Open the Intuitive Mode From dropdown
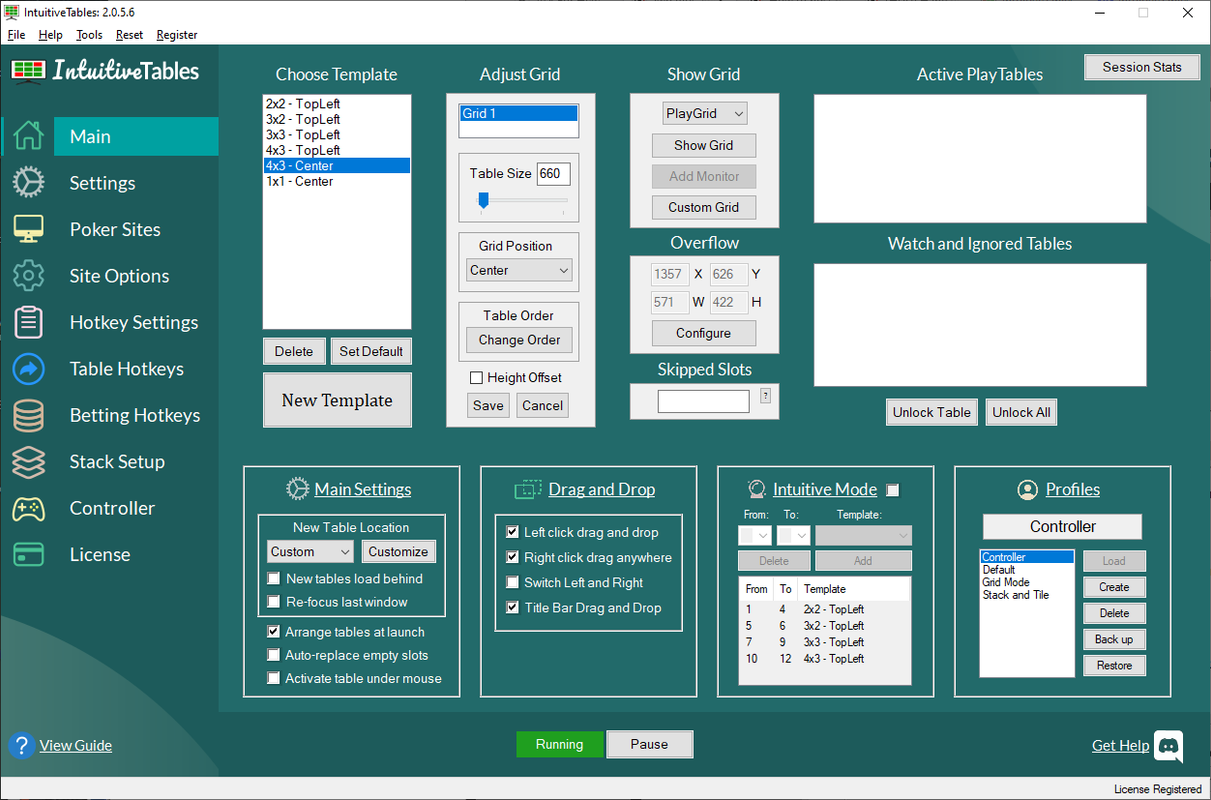This screenshot has height=800, width=1211. pyautogui.click(x=754, y=535)
